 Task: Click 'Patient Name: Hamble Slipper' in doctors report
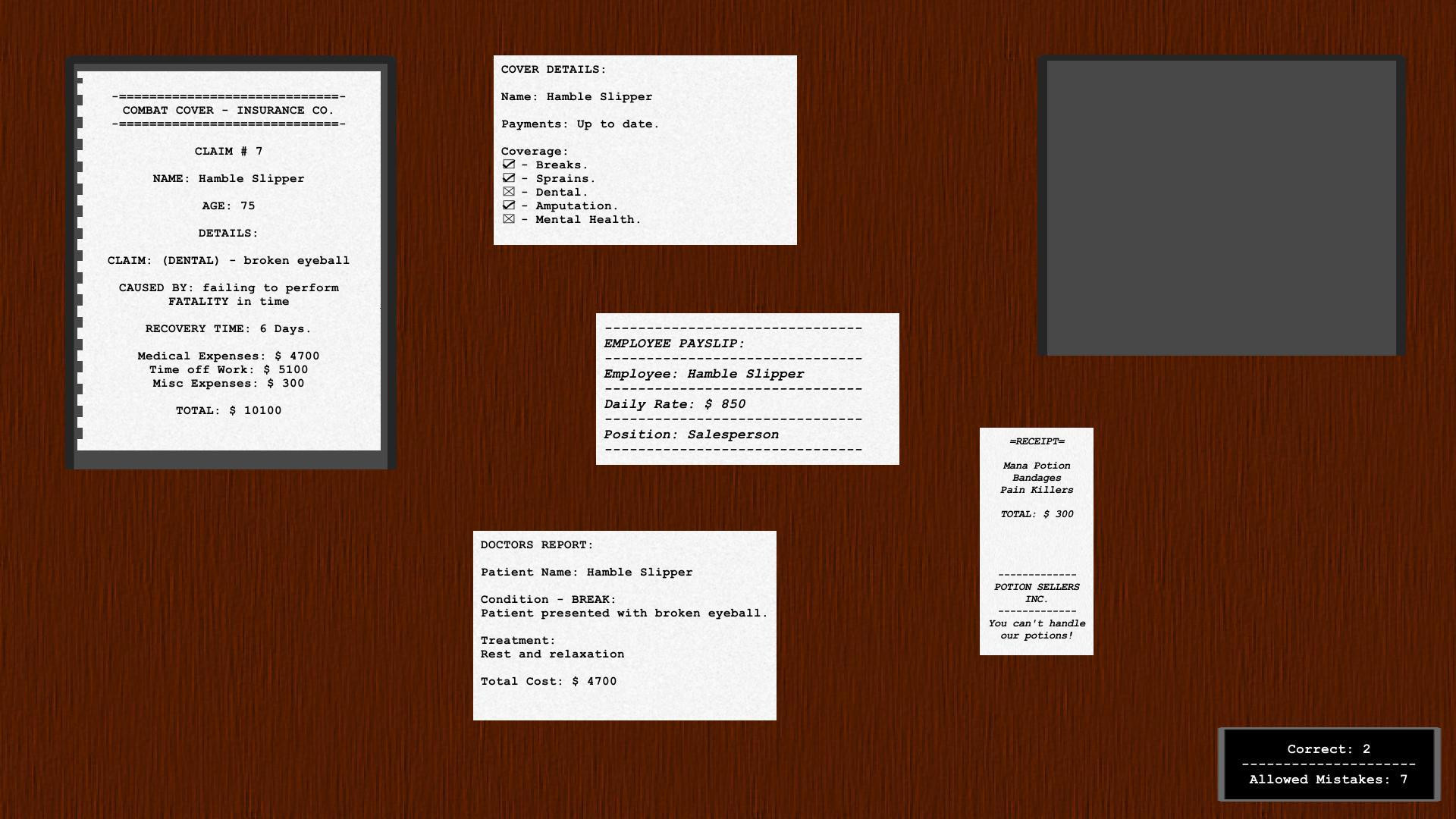586,572
